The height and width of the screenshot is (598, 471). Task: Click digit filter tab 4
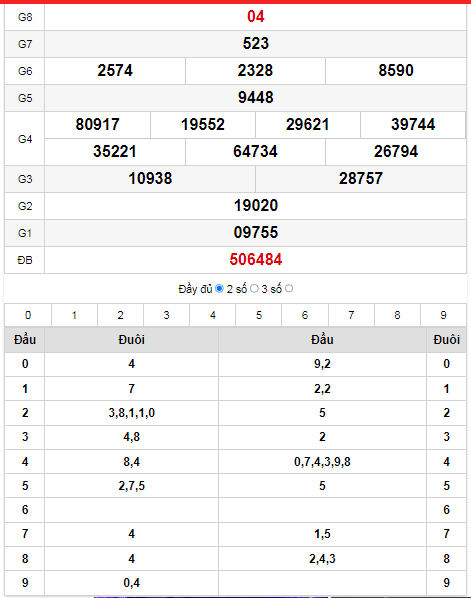click(x=213, y=315)
